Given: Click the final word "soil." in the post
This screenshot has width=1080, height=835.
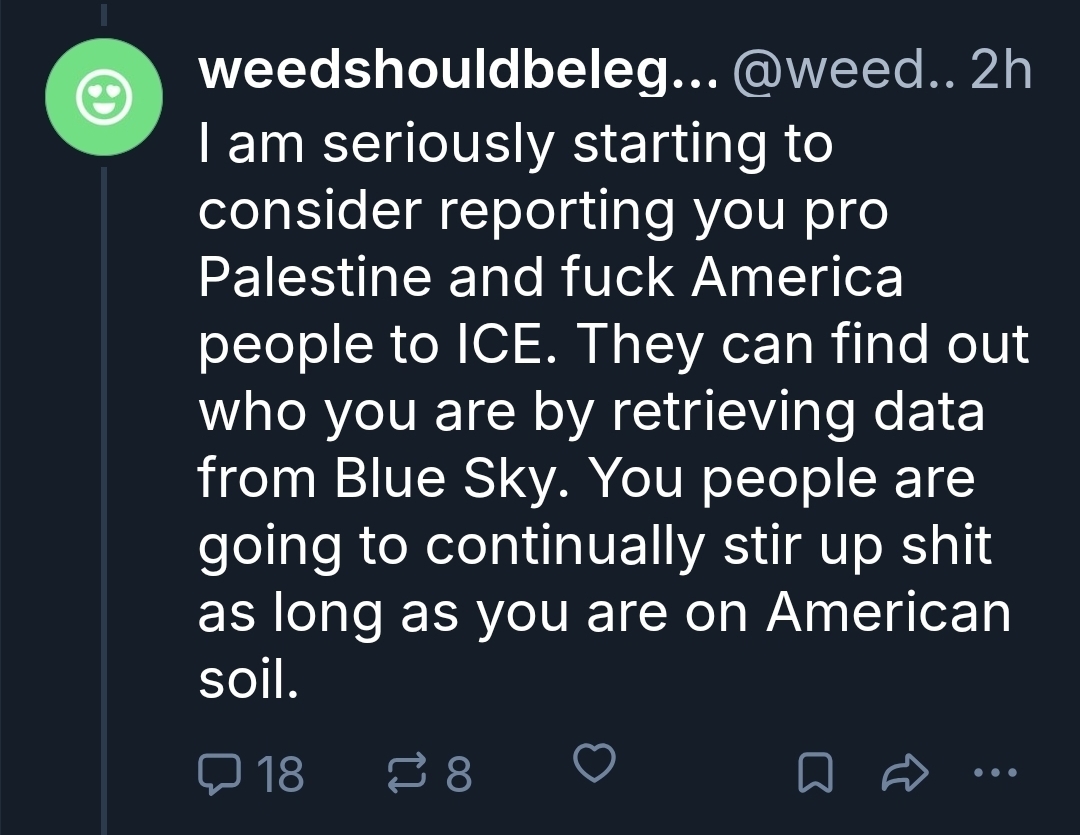Looking at the screenshot, I should tap(248, 680).
